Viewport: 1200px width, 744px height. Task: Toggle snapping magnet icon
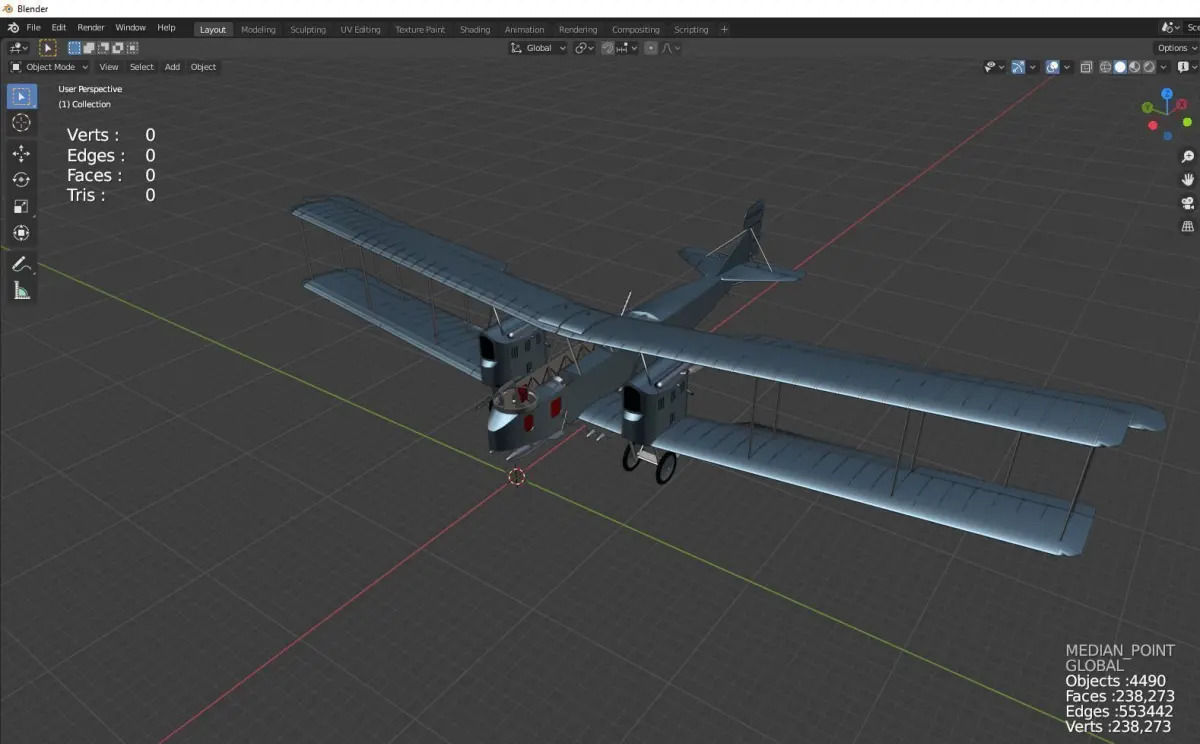pos(608,48)
